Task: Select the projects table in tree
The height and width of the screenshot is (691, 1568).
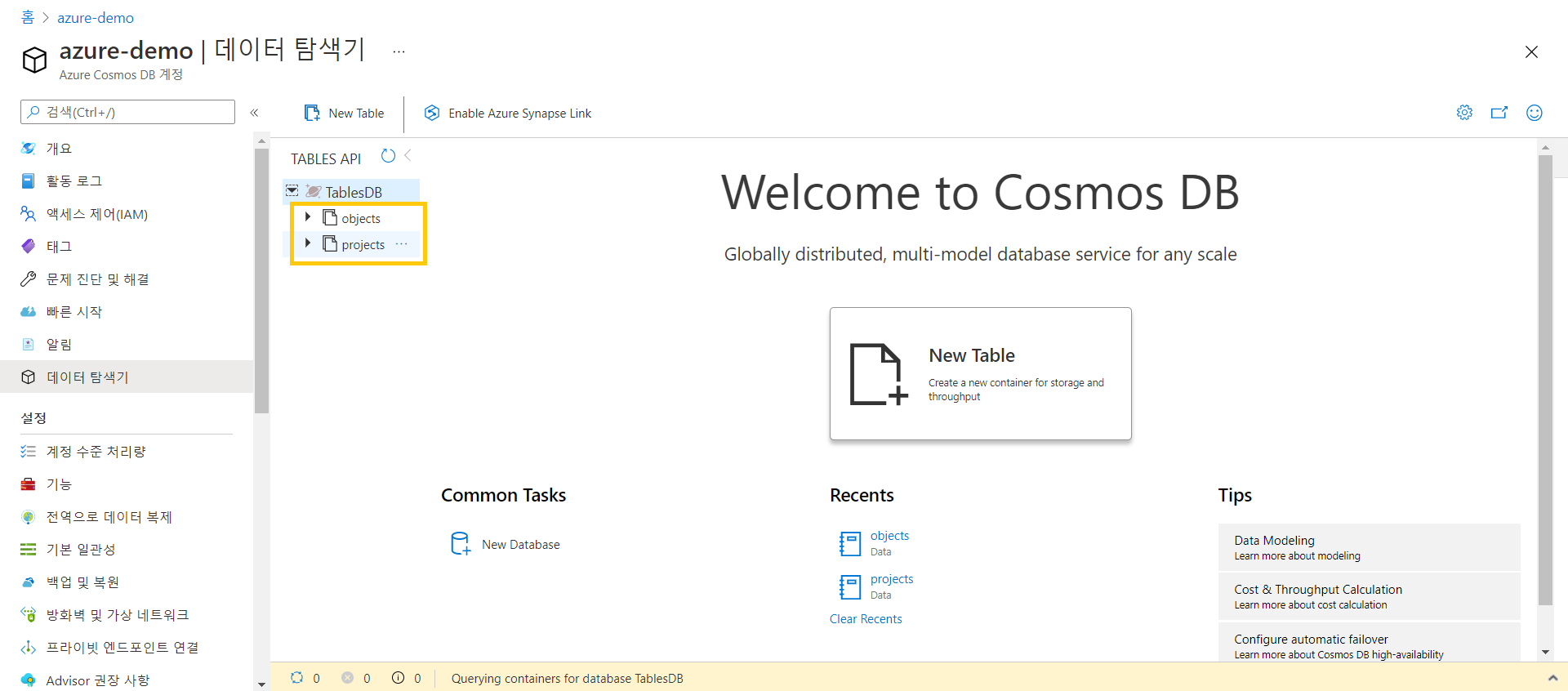Action: click(363, 244)
